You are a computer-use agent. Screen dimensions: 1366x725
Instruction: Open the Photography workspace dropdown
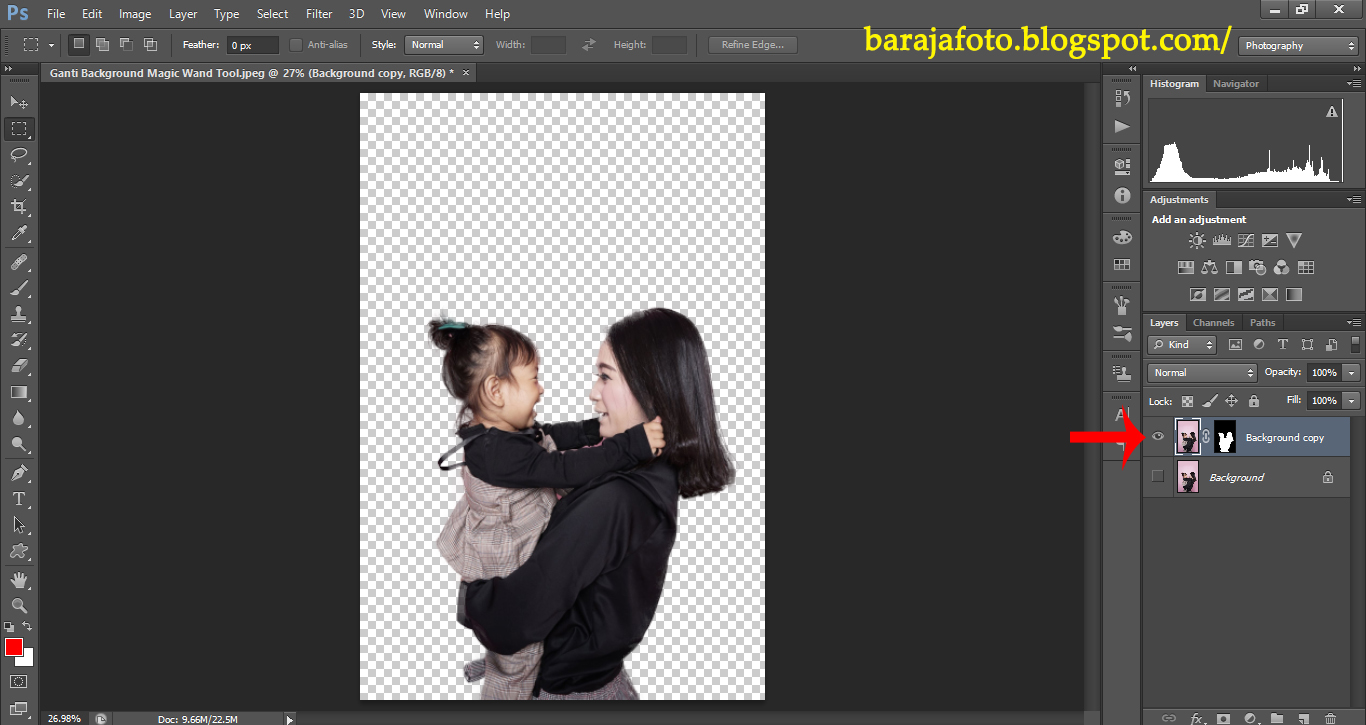[1298, 46]
